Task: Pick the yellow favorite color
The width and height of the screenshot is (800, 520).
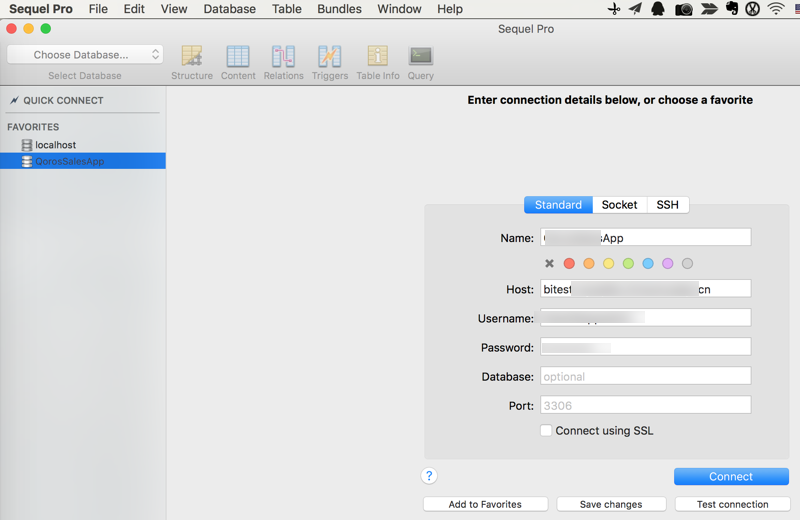Action: coord(608,263)
